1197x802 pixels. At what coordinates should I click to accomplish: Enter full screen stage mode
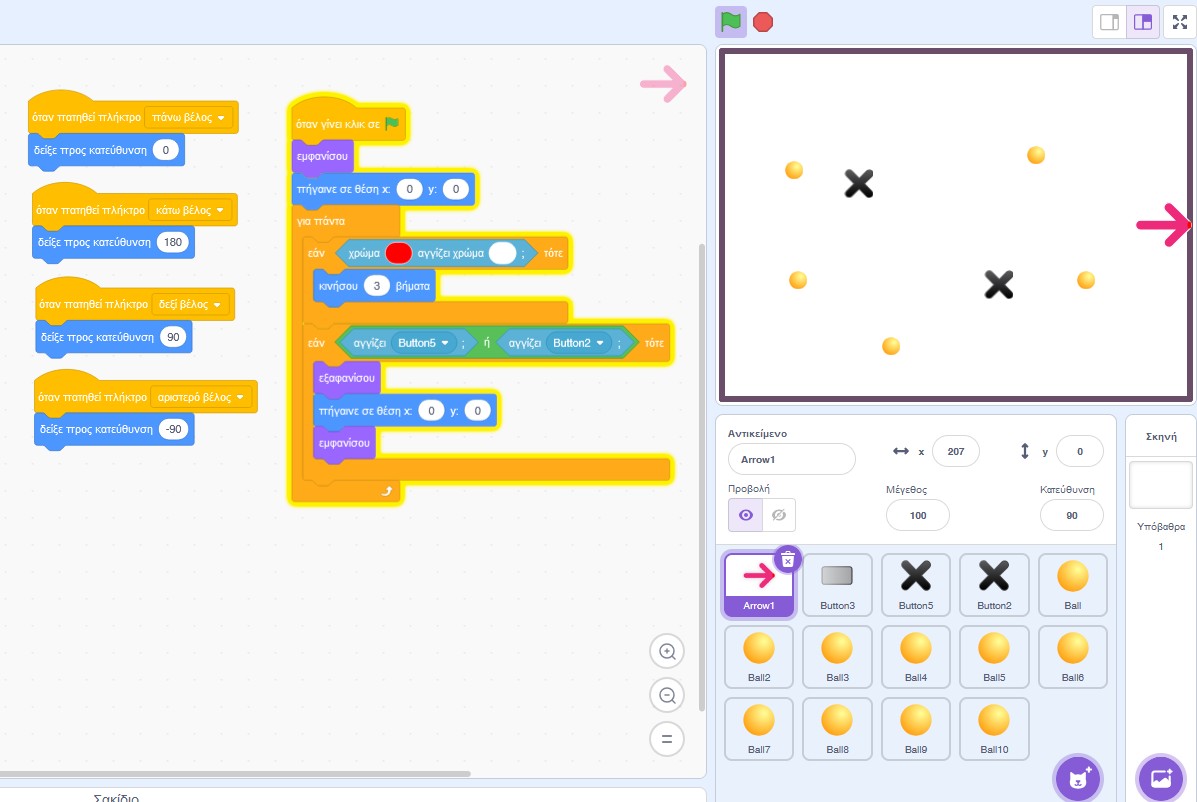click(x=1179, y=22)
